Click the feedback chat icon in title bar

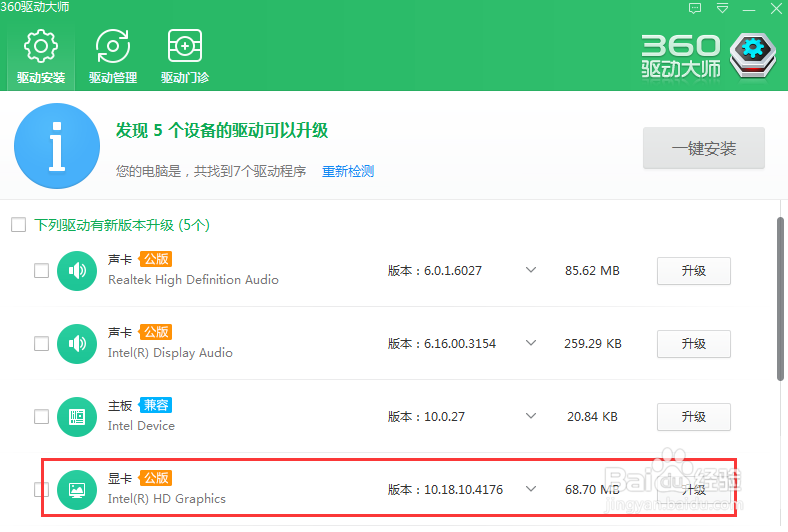coord(695,9)
